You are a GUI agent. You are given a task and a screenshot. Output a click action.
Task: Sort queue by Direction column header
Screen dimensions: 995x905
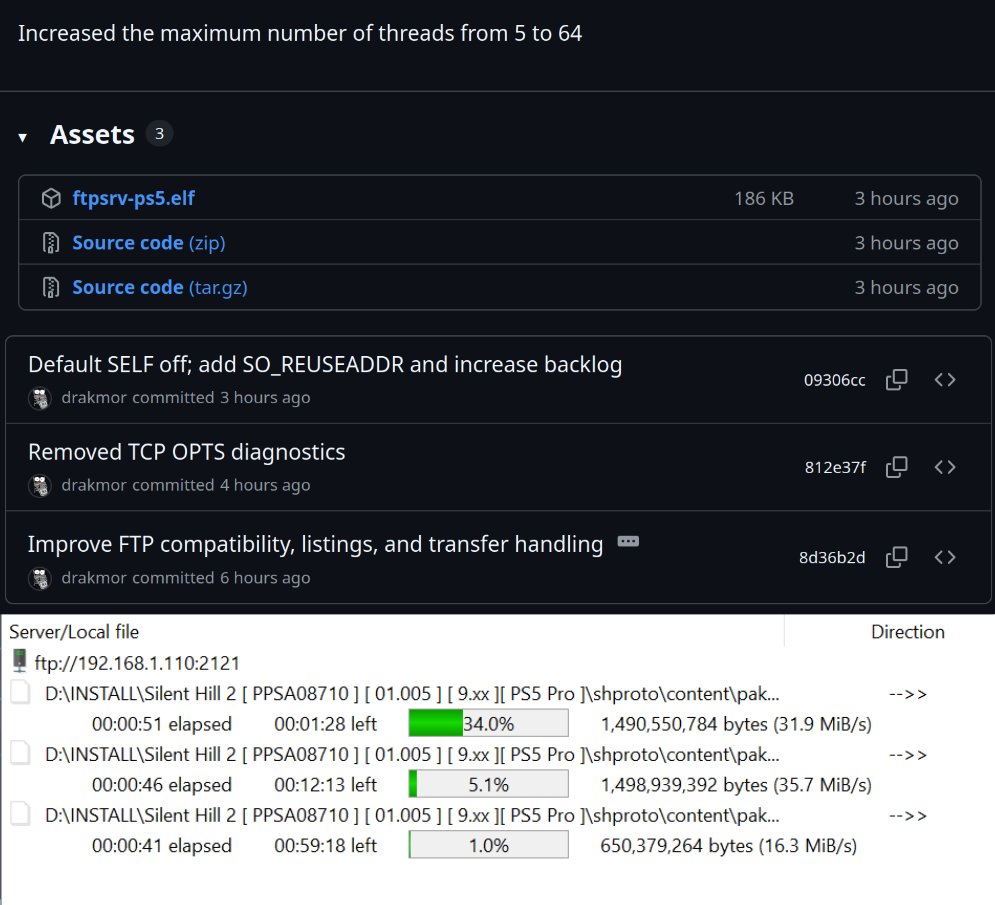pos(907,632)
